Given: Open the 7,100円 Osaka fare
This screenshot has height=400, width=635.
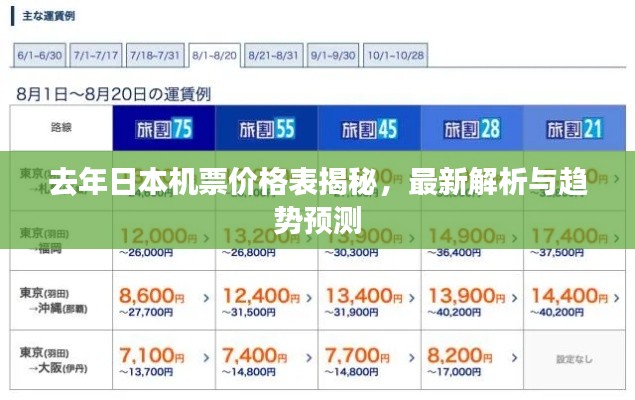Looking at the screenshot, I should click(151, 356).
